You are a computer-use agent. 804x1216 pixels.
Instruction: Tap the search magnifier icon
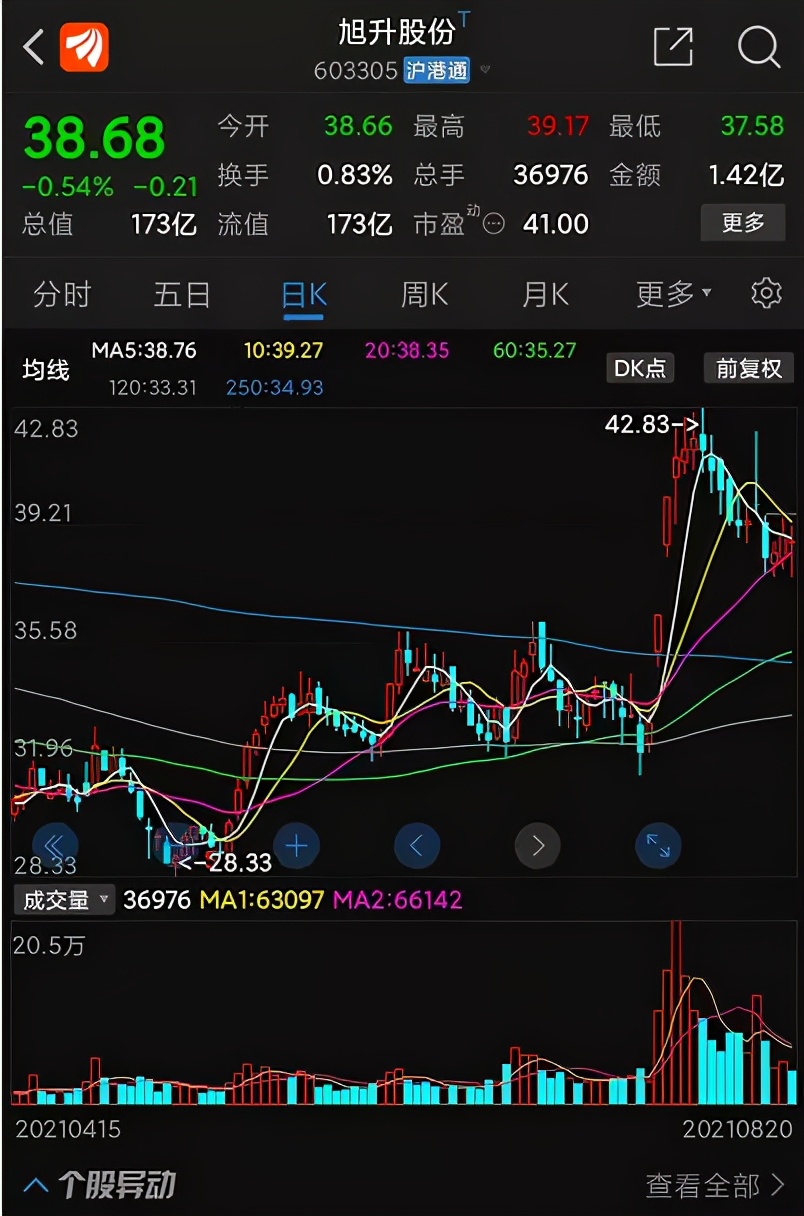pyautogui.click(x=759, y=46)
